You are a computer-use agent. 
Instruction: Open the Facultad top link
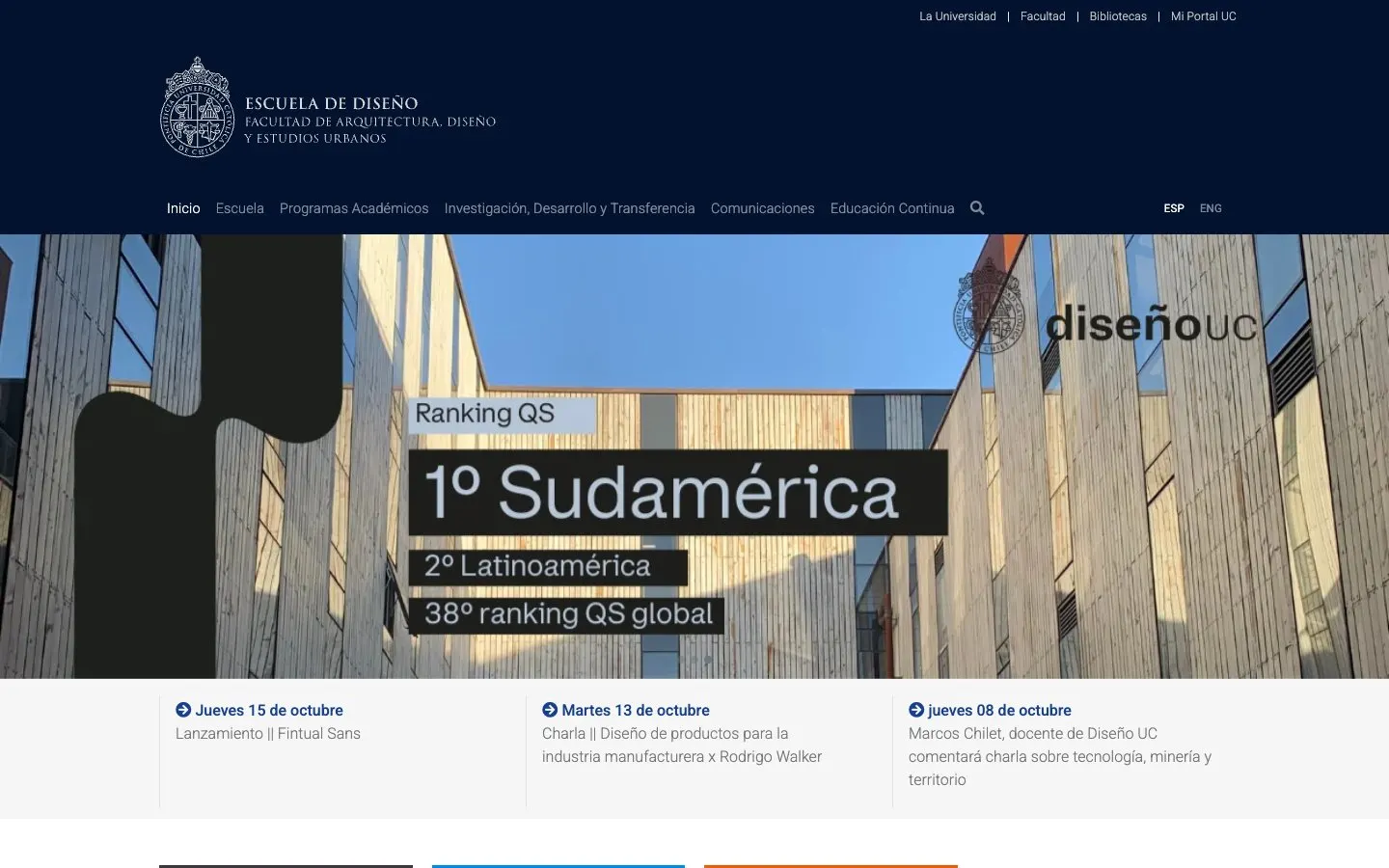(1043, 16)
